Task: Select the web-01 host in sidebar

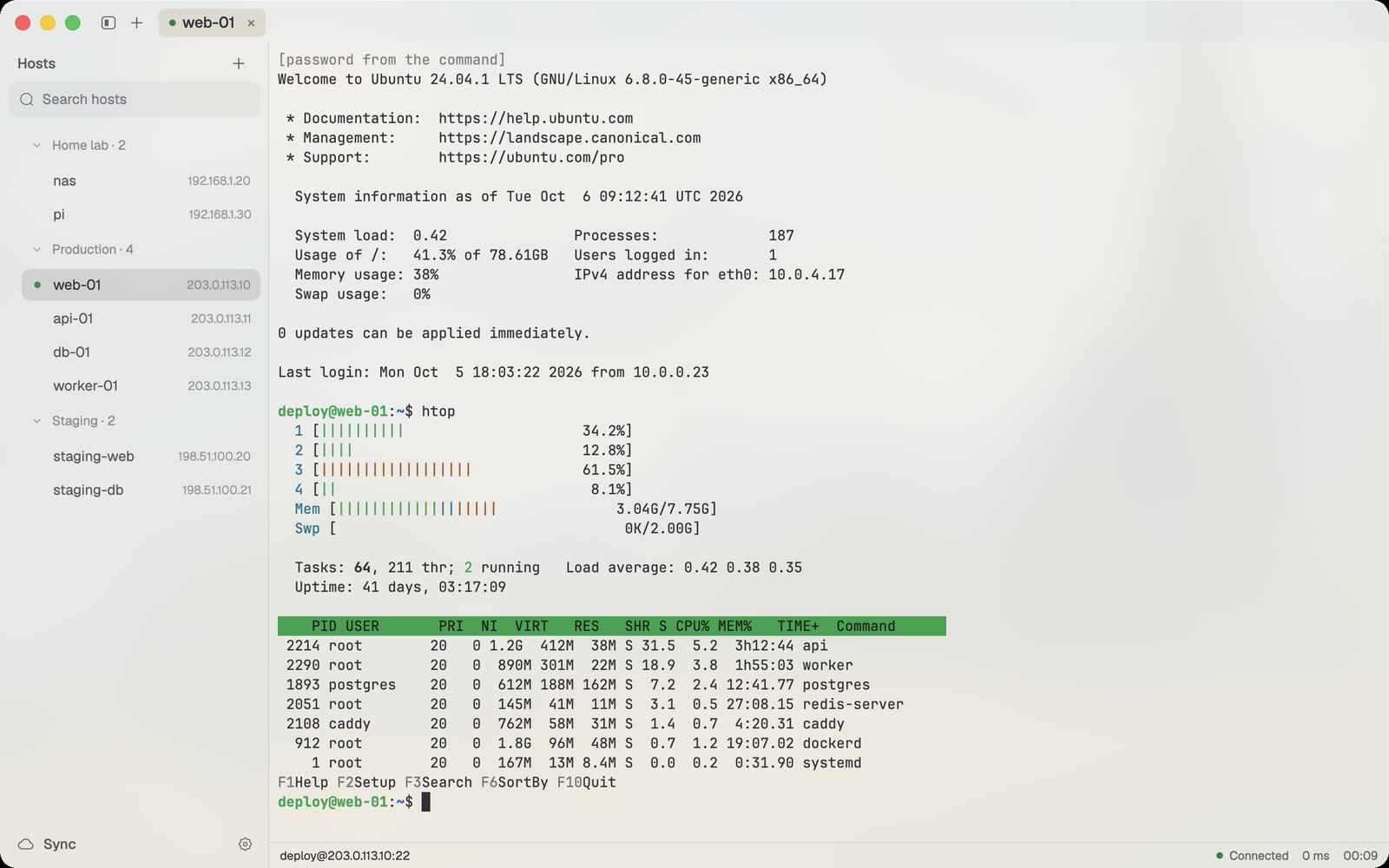Action: click(141, 285)
